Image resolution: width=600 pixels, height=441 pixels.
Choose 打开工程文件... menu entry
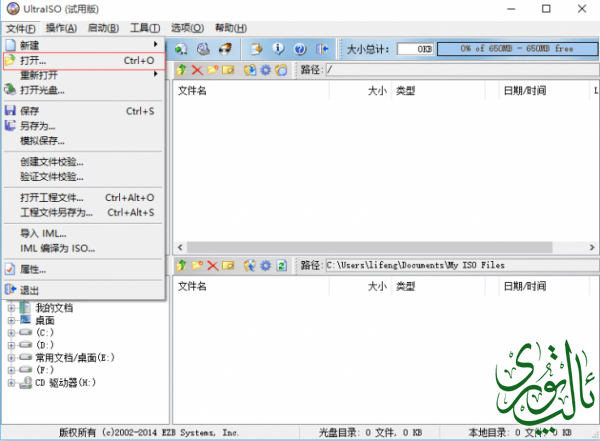coord(84,198)
